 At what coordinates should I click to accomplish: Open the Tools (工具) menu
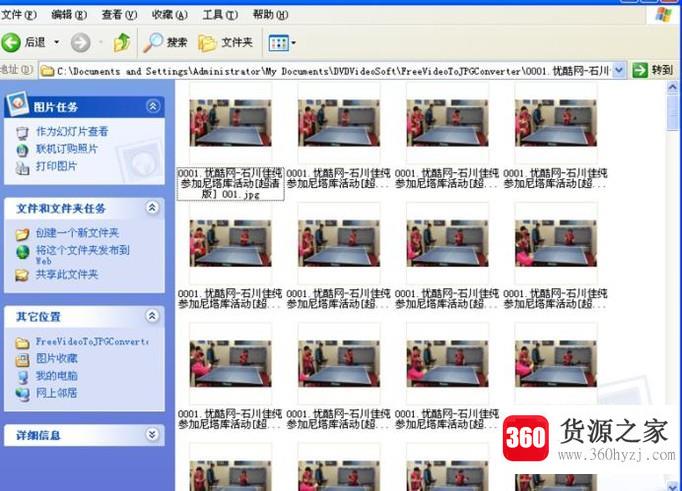[220, 15]
